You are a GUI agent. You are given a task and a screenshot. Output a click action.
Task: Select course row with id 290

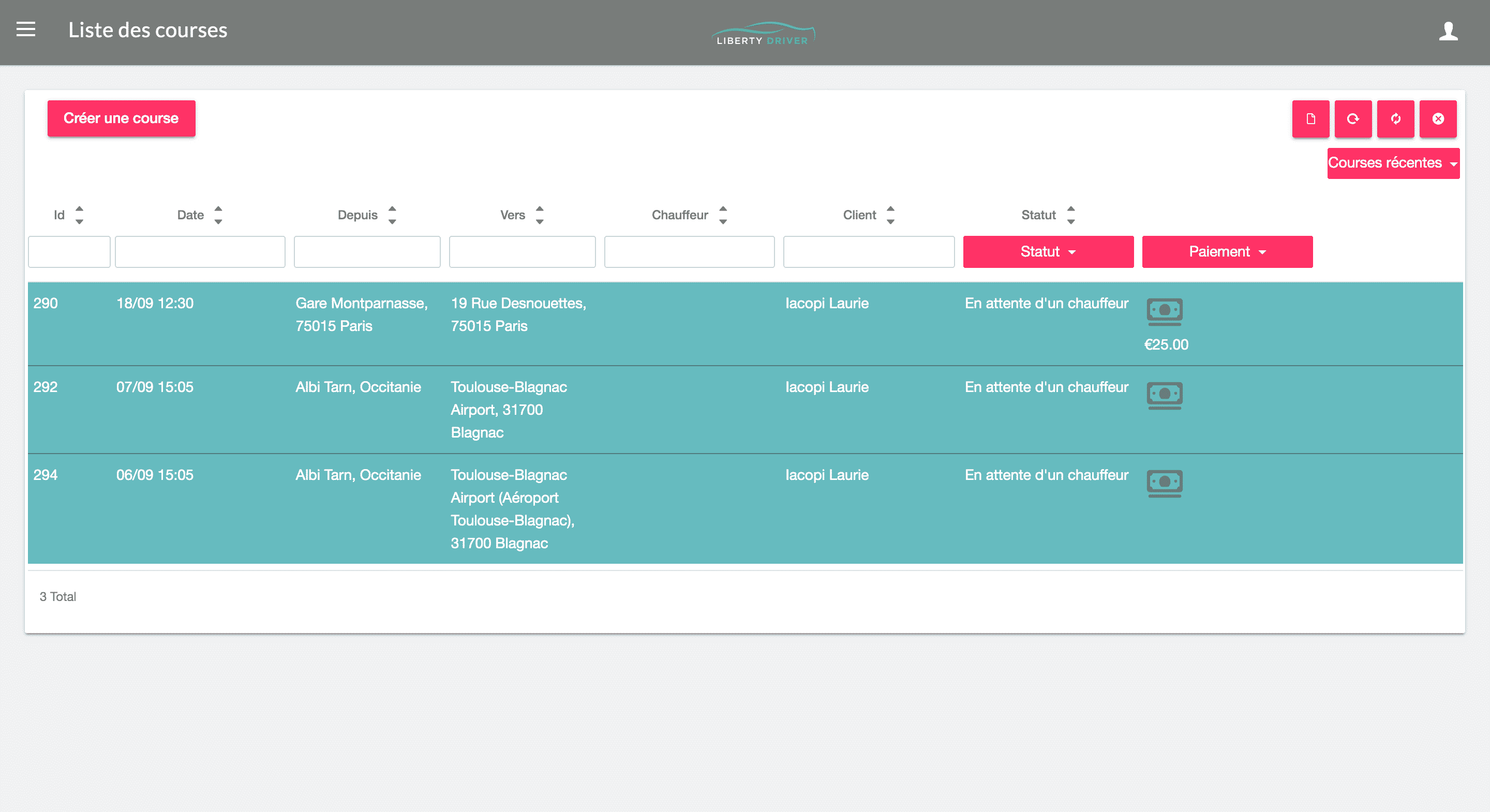point(745,324)
